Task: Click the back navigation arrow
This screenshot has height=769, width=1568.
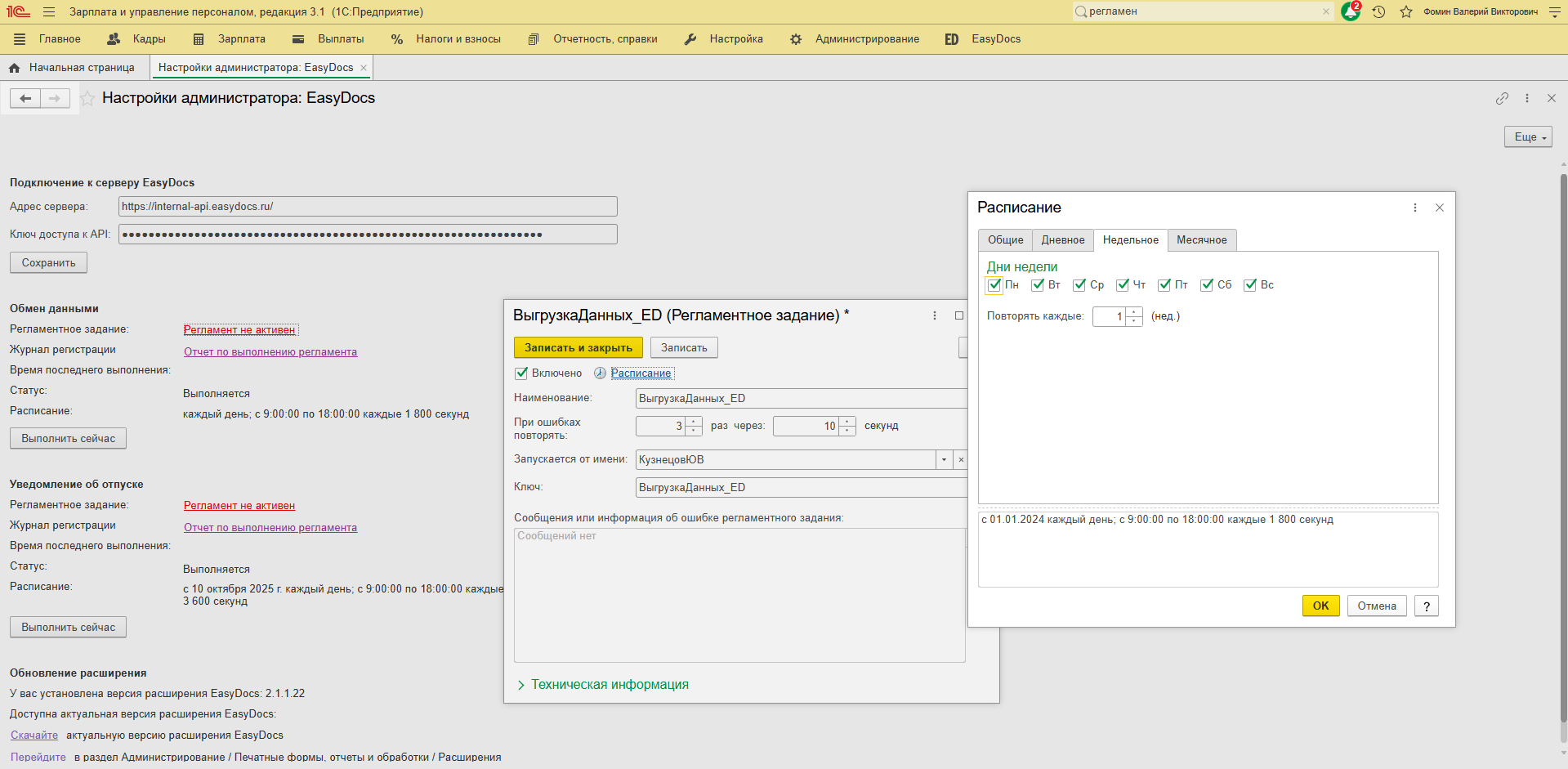Action: click(x=25, y=99)
